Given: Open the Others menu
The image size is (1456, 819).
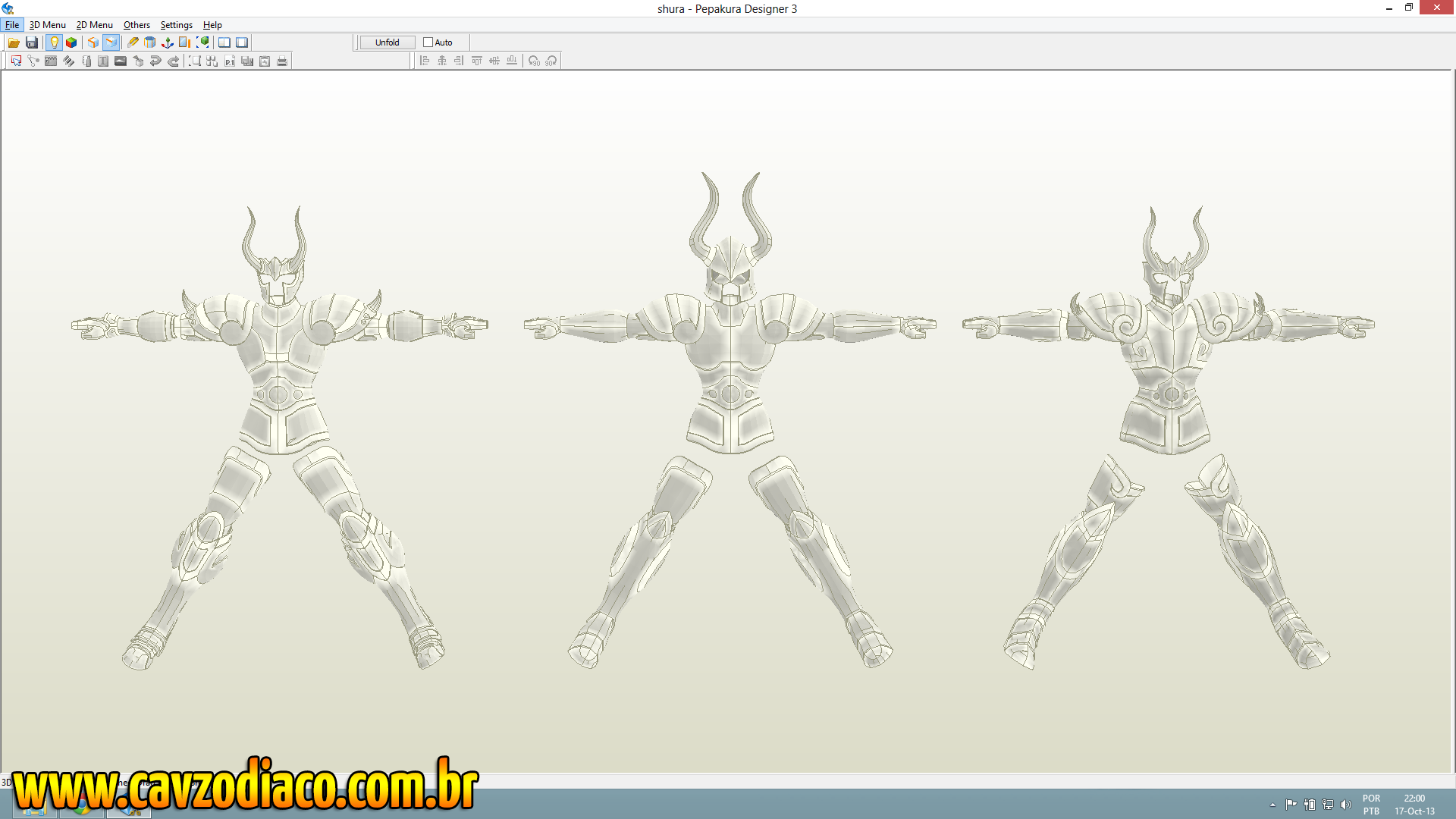Looking at the screenshot, I should point(137,25).
